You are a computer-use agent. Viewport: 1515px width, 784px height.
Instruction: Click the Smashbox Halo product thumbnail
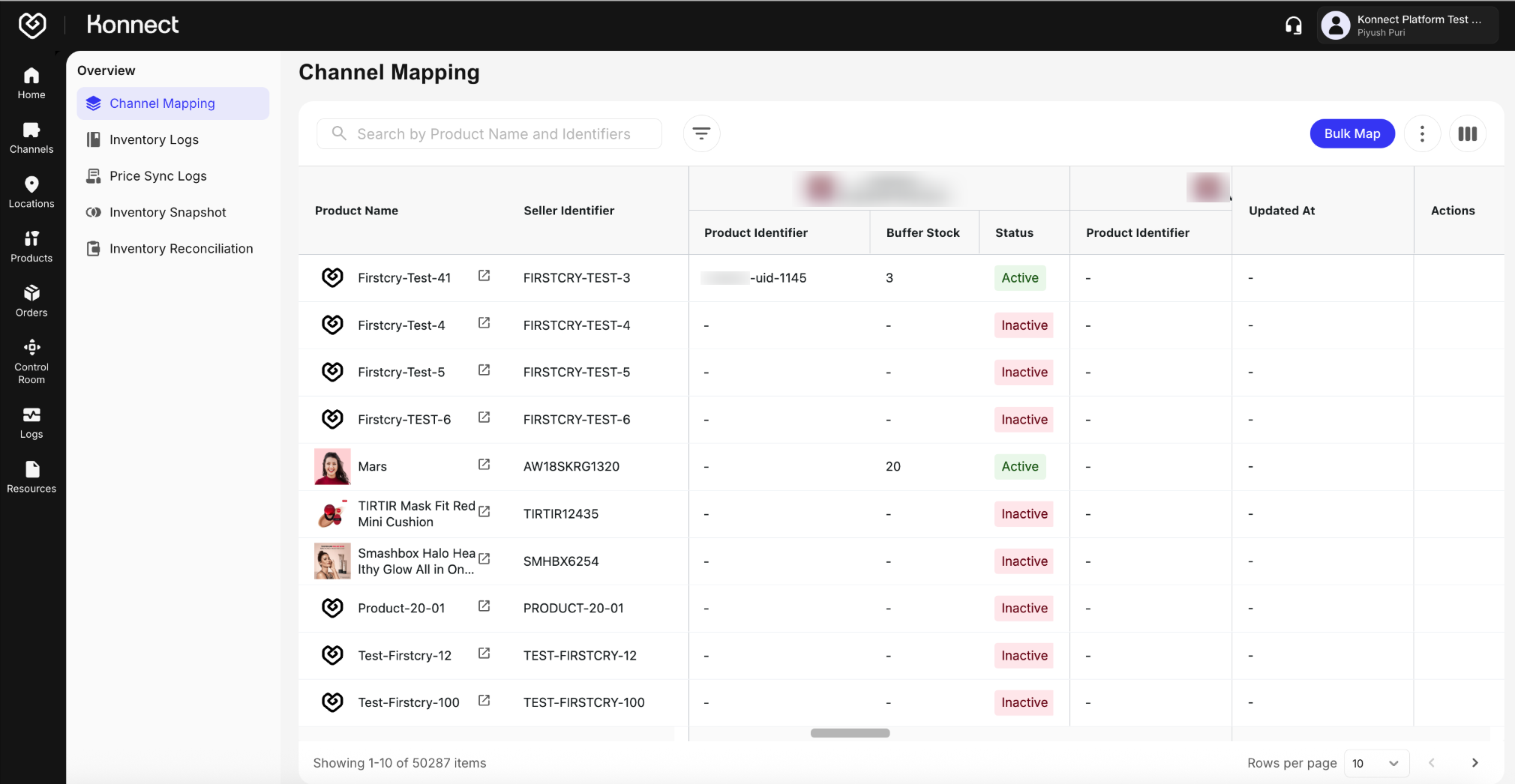click(x=332, y=561)
